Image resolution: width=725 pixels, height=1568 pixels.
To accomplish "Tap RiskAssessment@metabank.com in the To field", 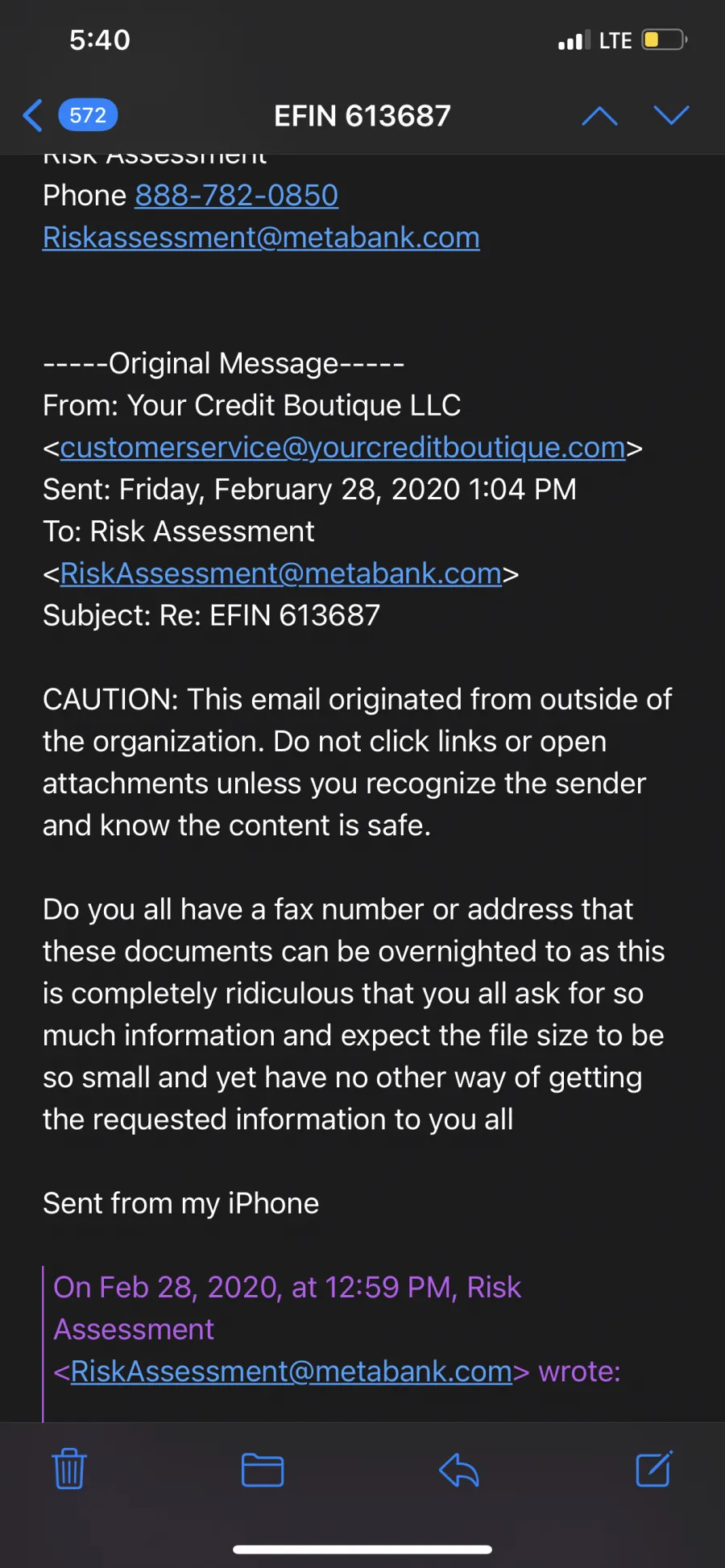I will tap(280, 573).
